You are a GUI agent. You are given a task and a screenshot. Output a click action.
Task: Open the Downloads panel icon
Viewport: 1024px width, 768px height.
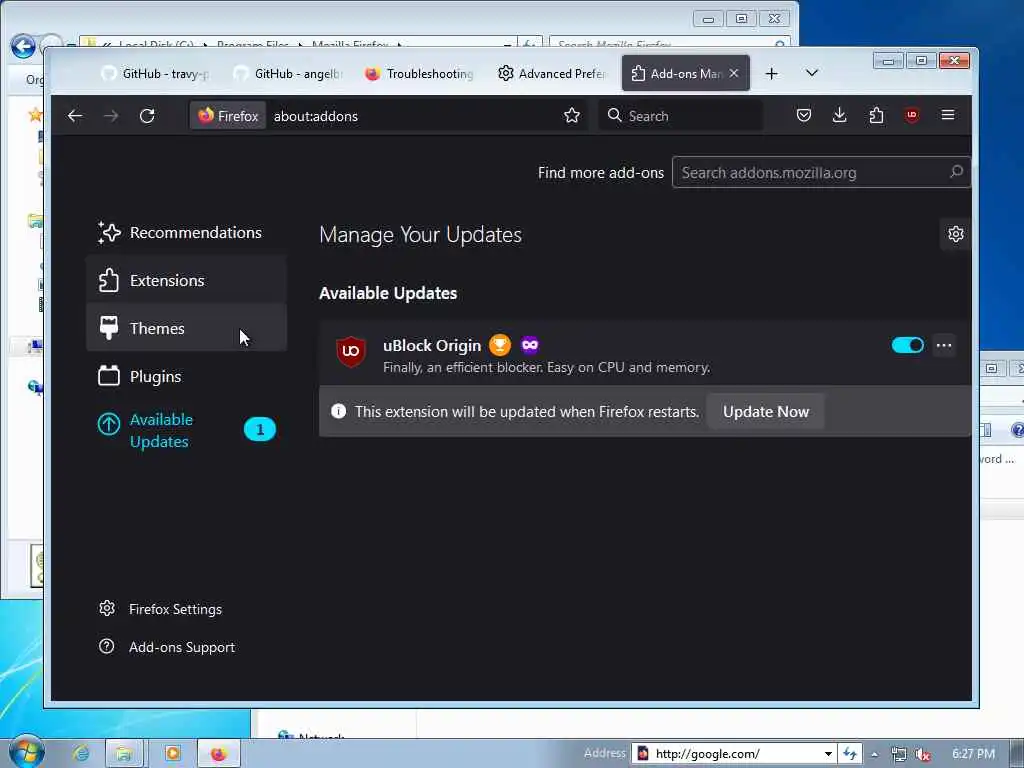coord(840,116)
